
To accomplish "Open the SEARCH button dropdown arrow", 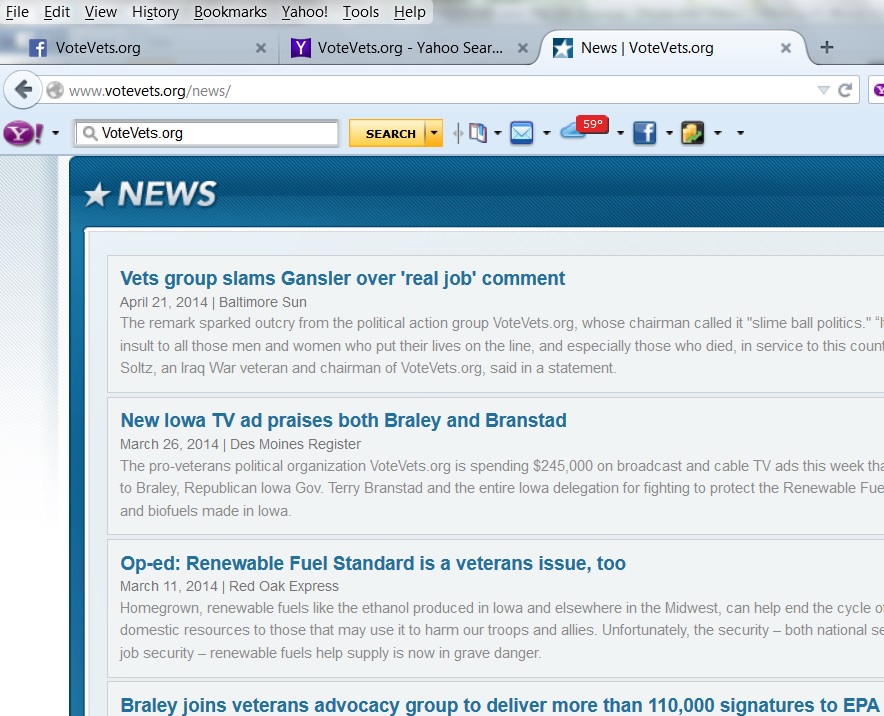I will 433,133.
